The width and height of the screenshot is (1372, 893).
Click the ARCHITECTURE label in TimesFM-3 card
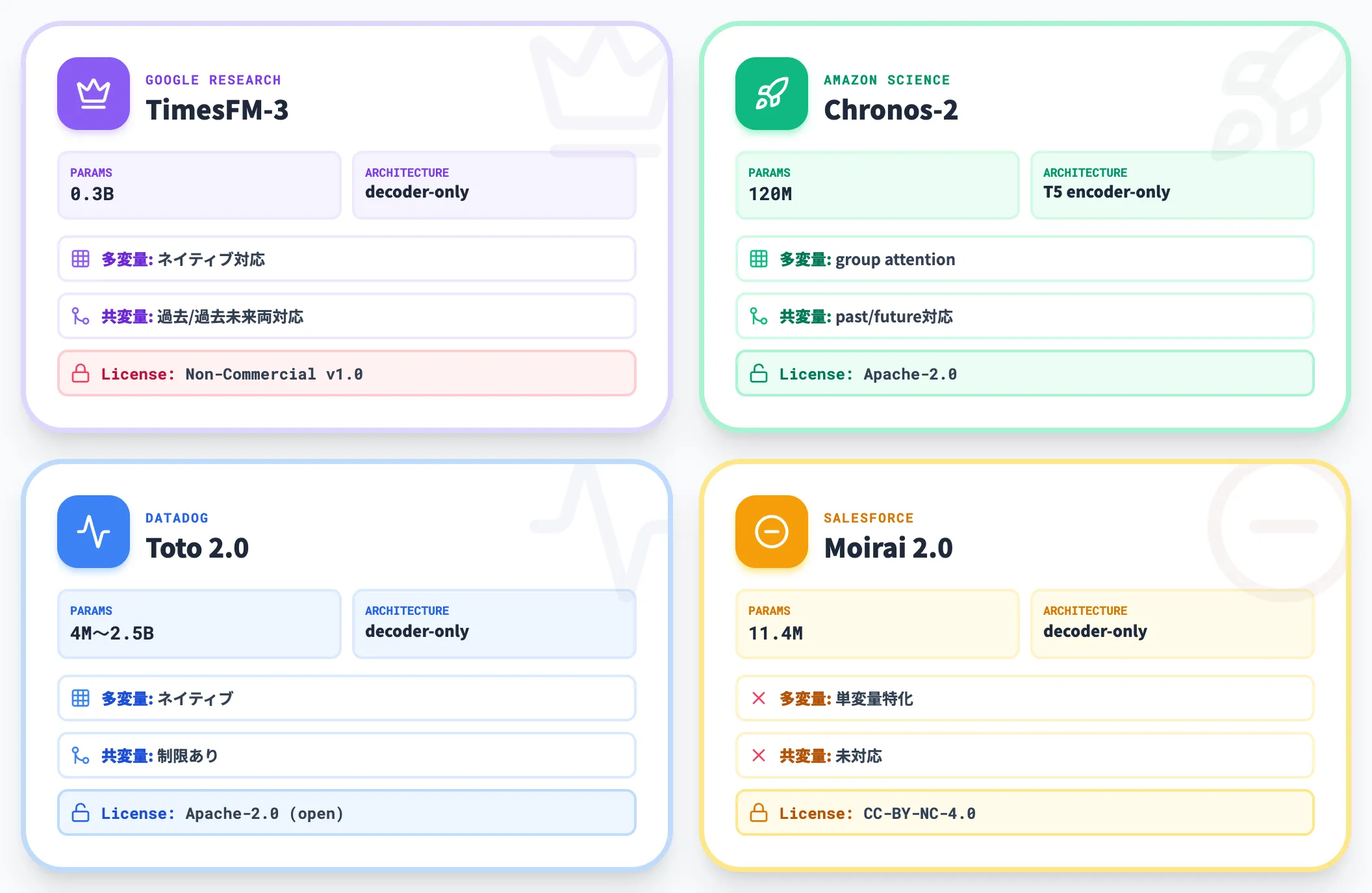(407, 173)
